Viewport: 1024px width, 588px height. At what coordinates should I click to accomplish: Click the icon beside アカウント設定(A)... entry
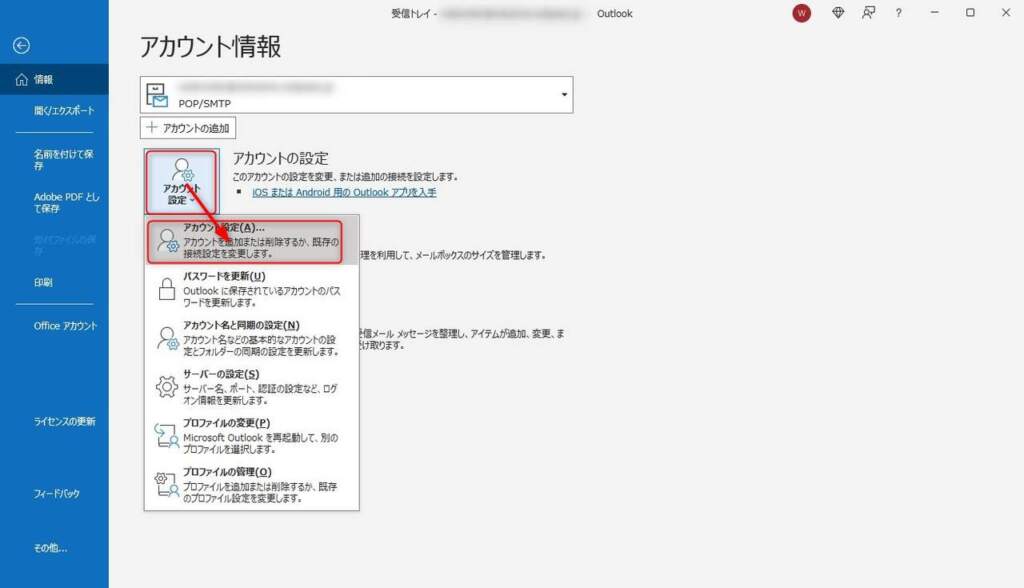tap(168, 240)
